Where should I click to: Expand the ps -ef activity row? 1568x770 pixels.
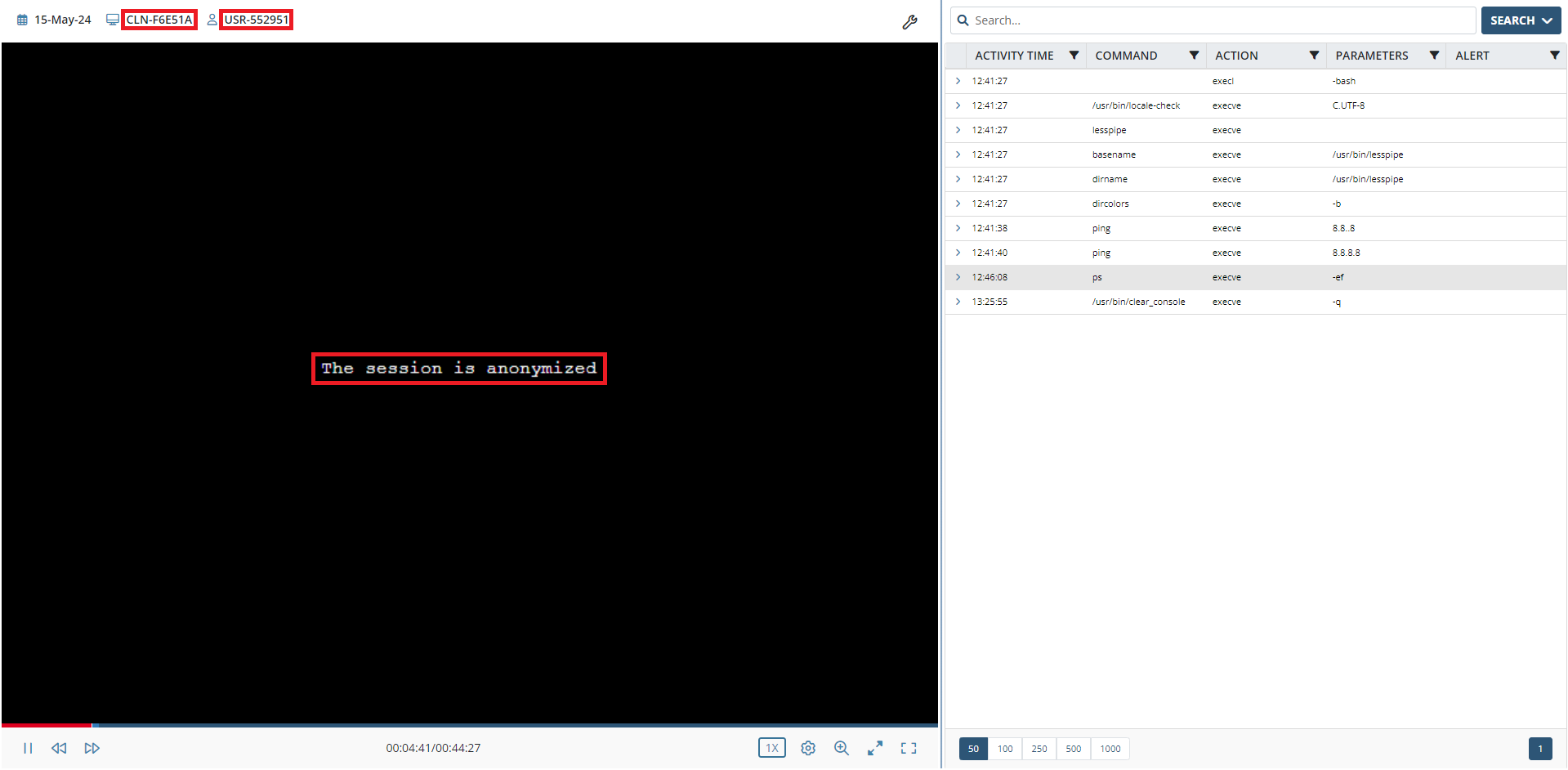958,277
